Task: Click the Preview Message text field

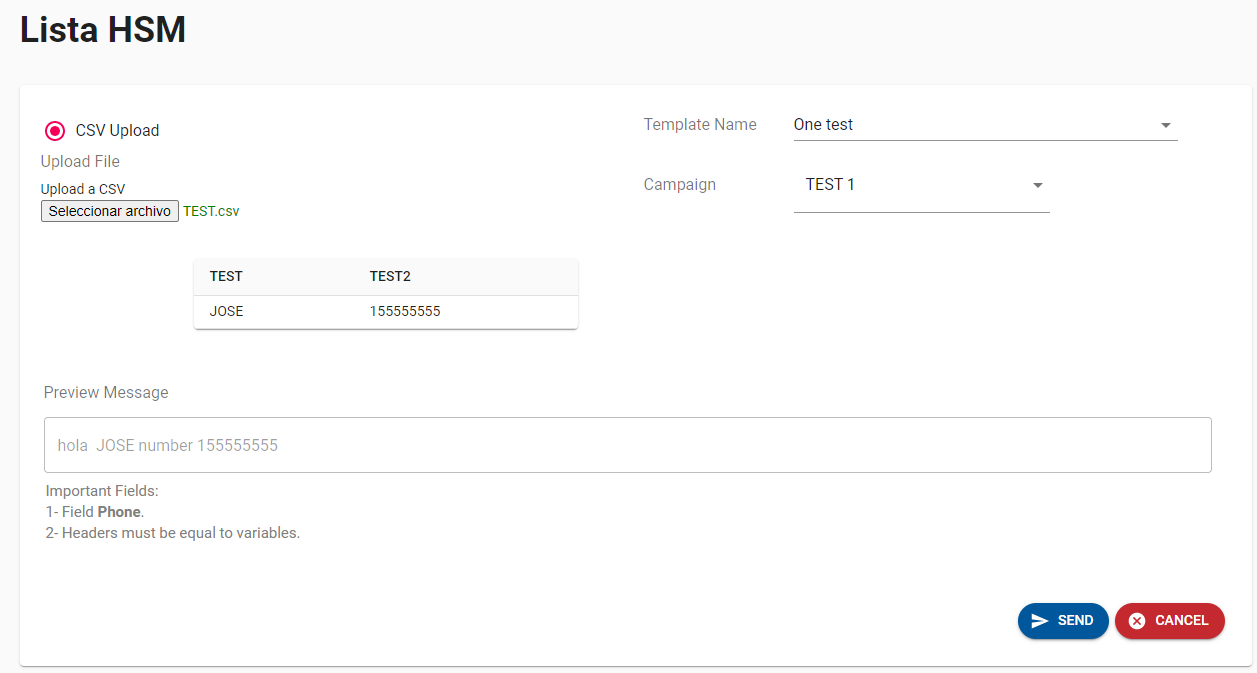Action: 627,445
